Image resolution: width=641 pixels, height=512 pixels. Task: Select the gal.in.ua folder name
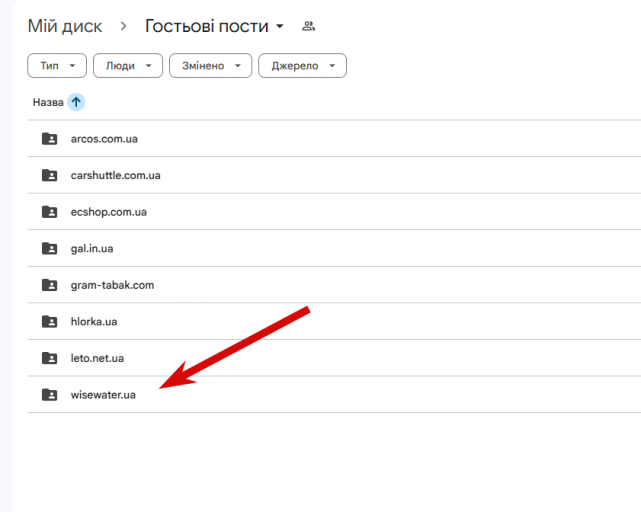click(x=92, y=249)
